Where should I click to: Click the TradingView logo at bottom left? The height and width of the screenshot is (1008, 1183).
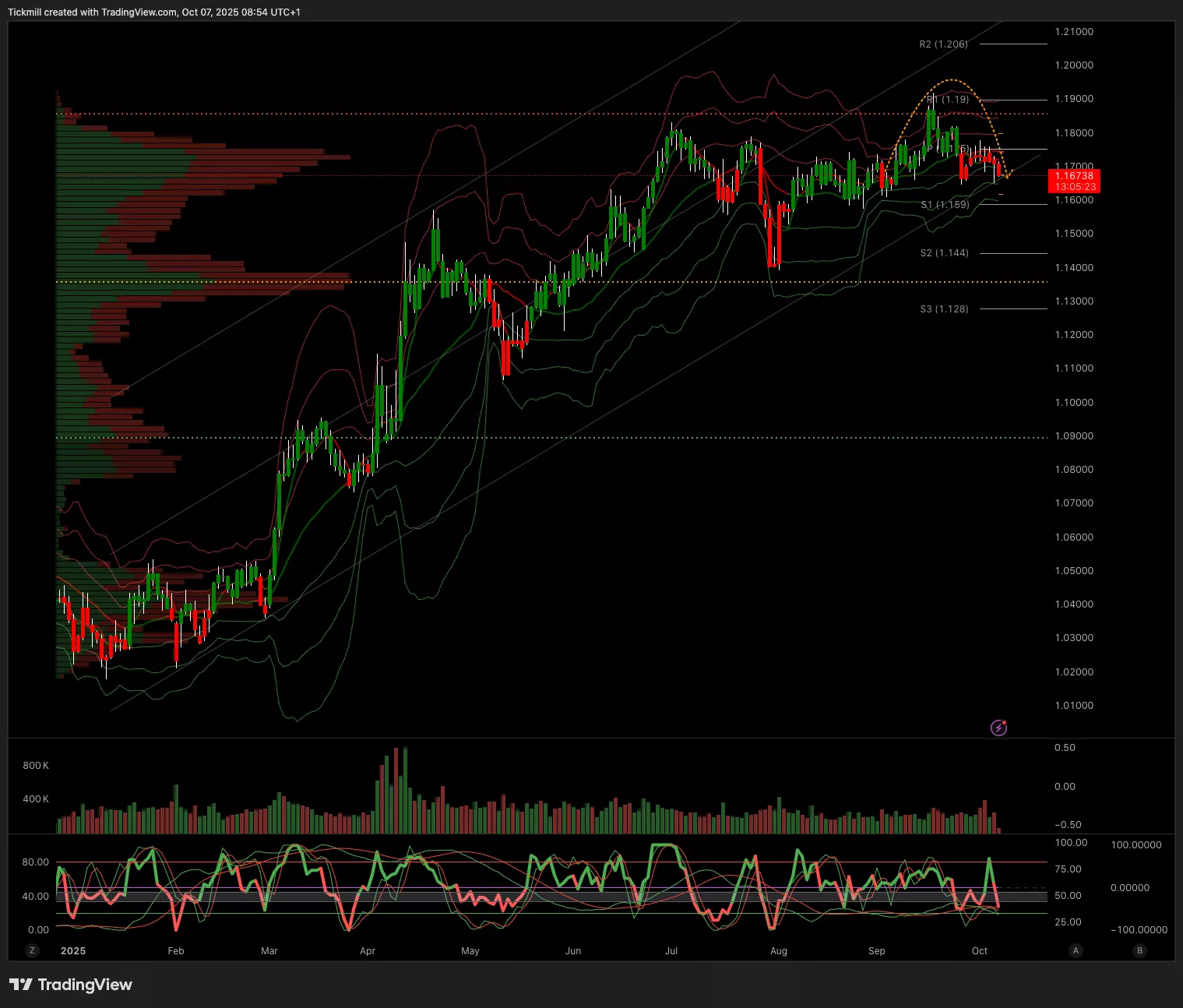point(71,985)
